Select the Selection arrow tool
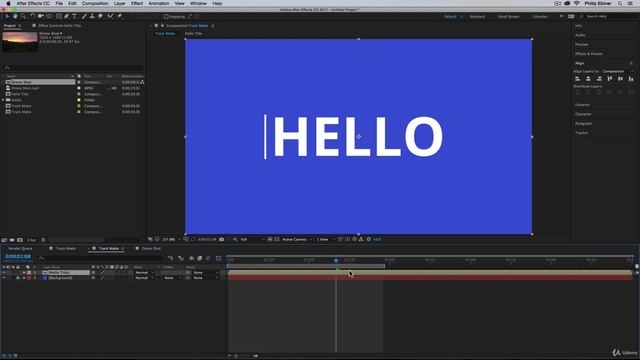This screenshot has height=360, width=640. (7, 16)
